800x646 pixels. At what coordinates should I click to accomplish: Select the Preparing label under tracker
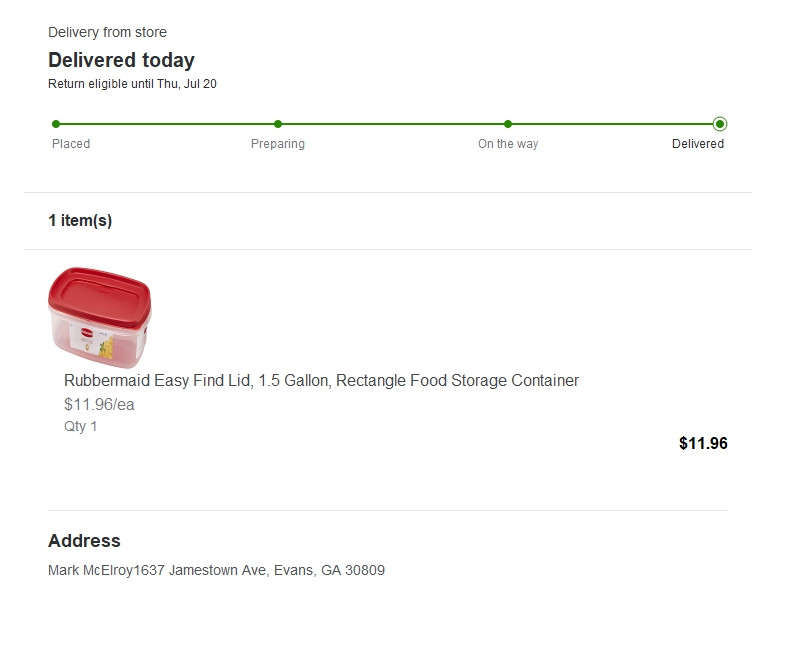pos(278,144)
